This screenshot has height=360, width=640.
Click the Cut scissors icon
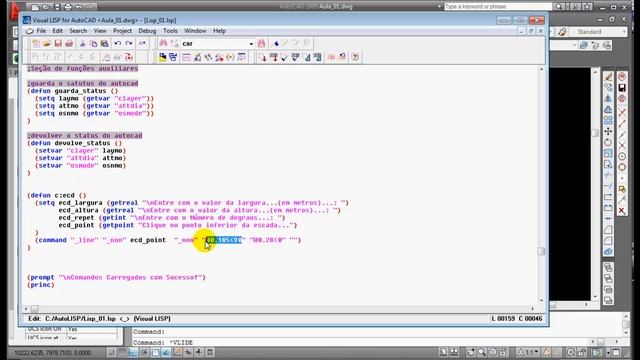82,43
